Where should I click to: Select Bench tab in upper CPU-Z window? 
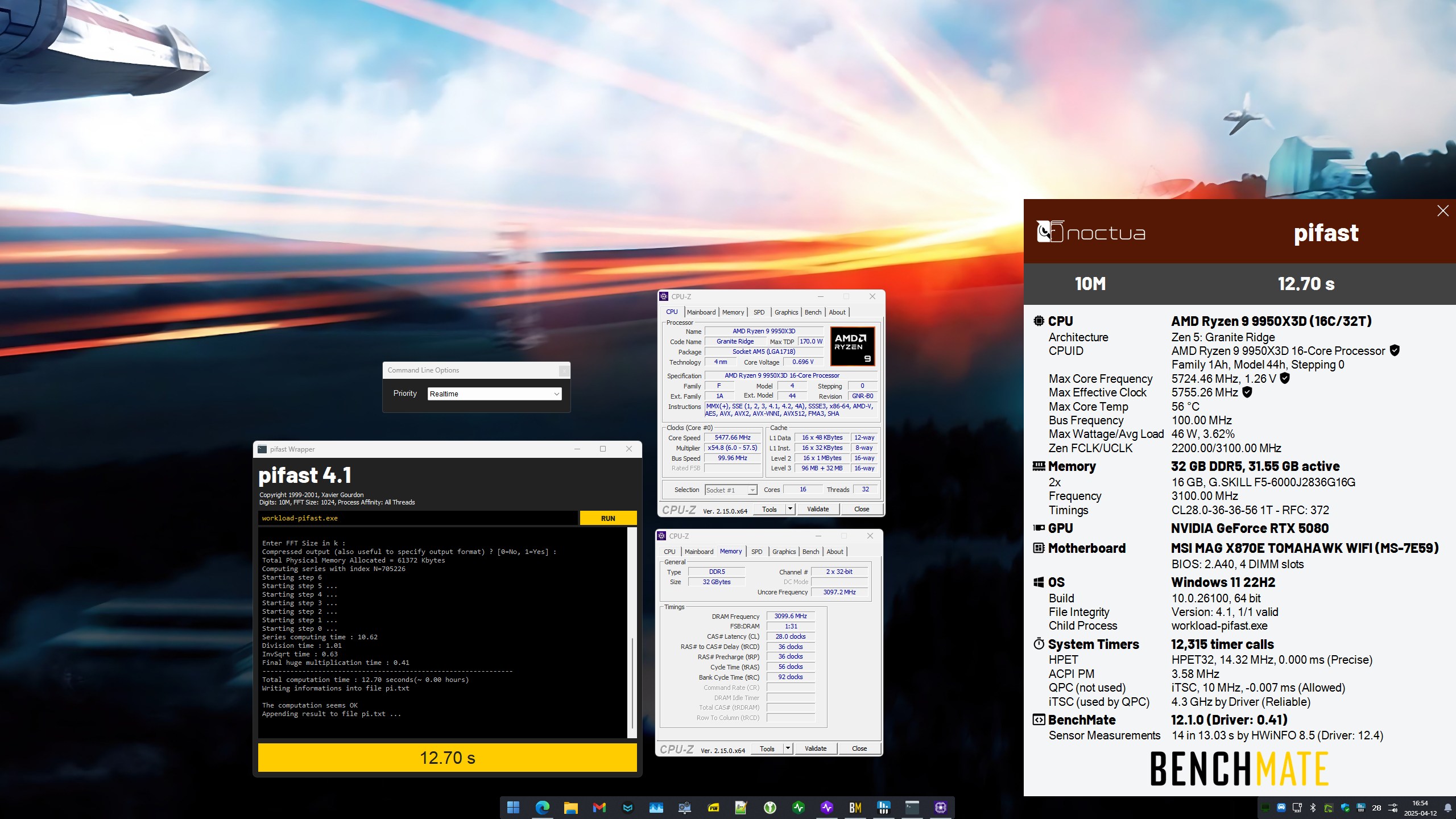click(813, 312)
